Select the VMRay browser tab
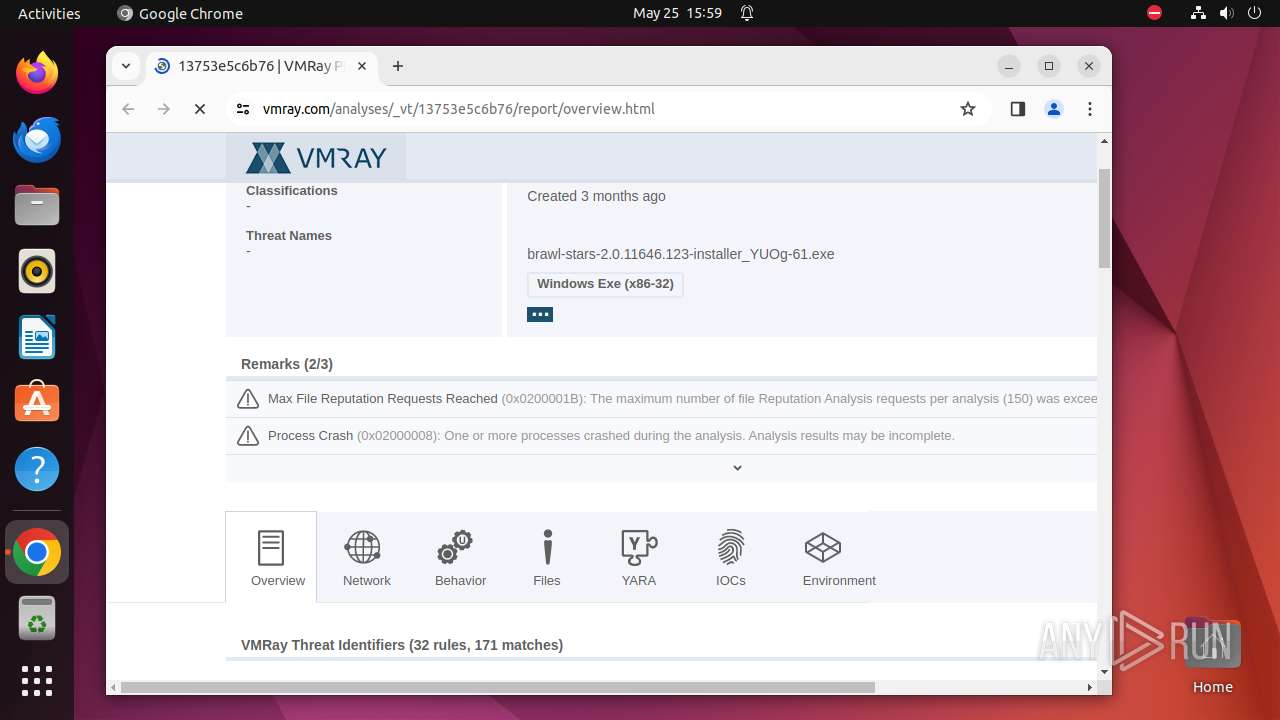Viewport: 1280px width, 720px height. (262, 66)
